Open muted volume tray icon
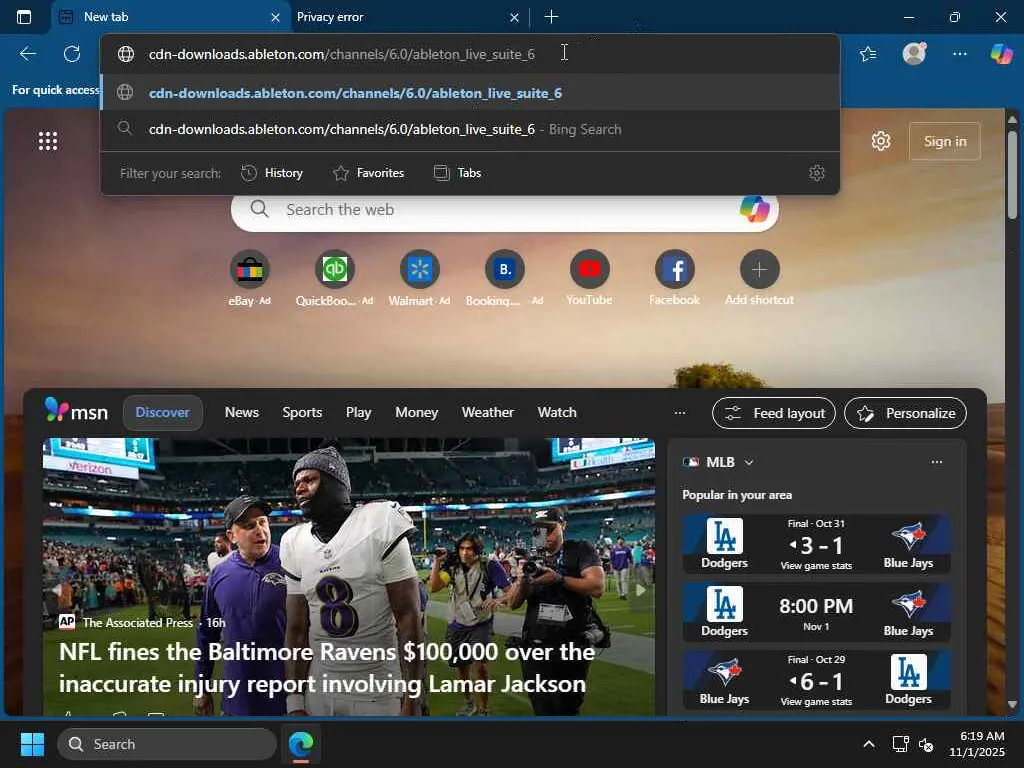The height and width of the screenshot is (768, 1024). [x=925, y=744]
